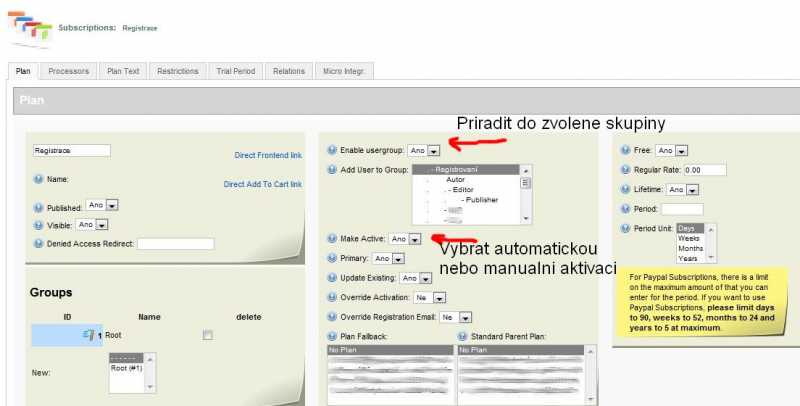
Task: Click help icon beside Override Activation
Action: [332, 297]
